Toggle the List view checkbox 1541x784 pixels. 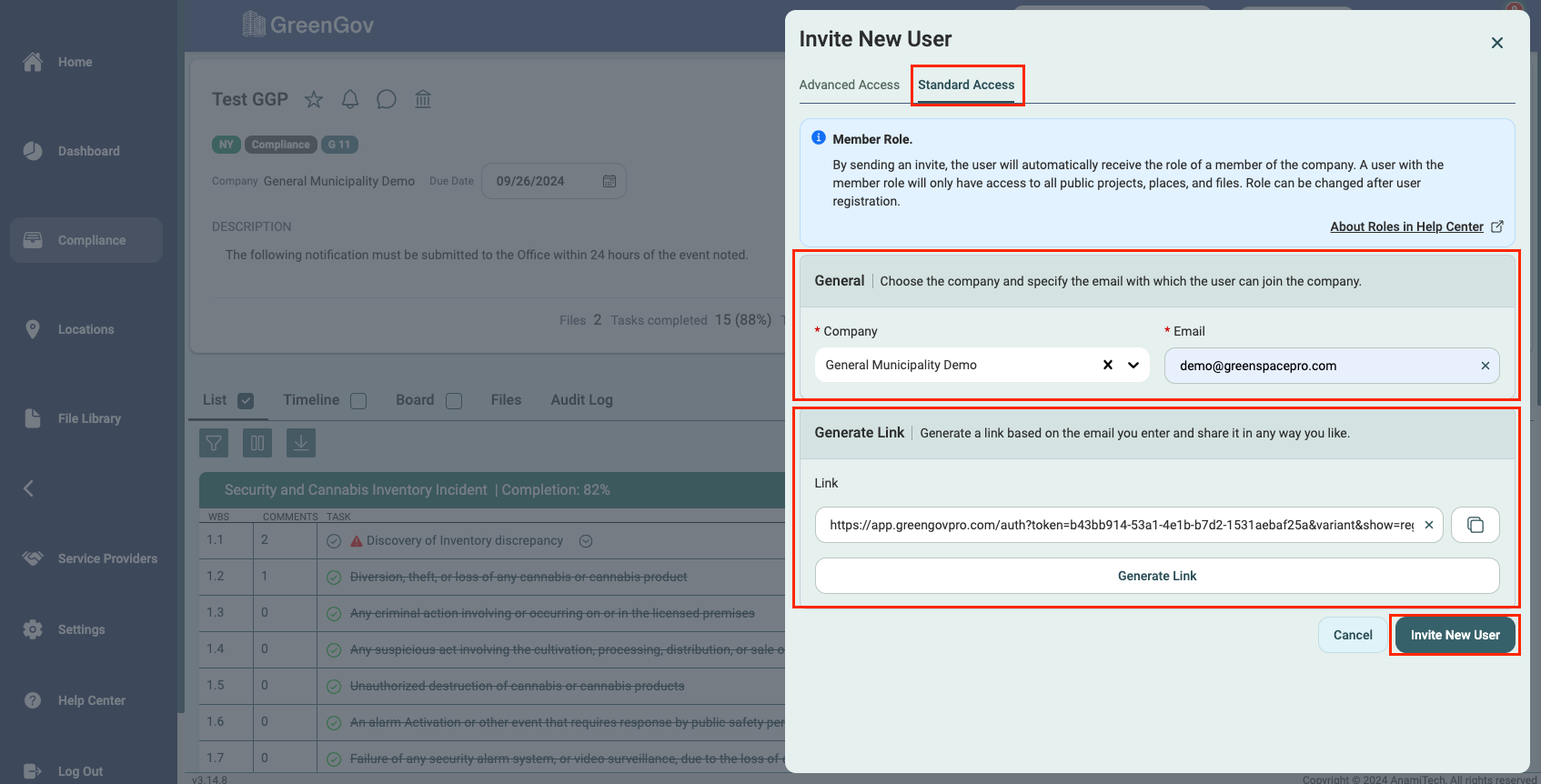click(x=246, y=401)
